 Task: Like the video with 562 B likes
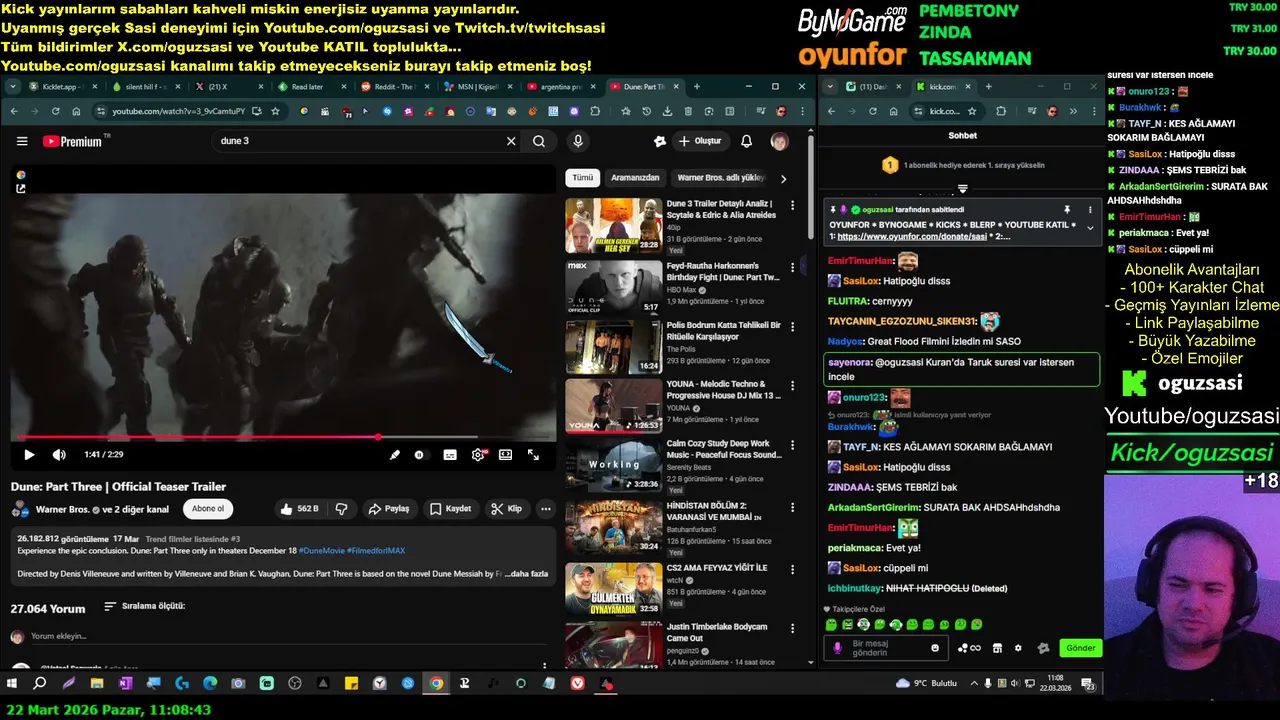coord(300,509)
